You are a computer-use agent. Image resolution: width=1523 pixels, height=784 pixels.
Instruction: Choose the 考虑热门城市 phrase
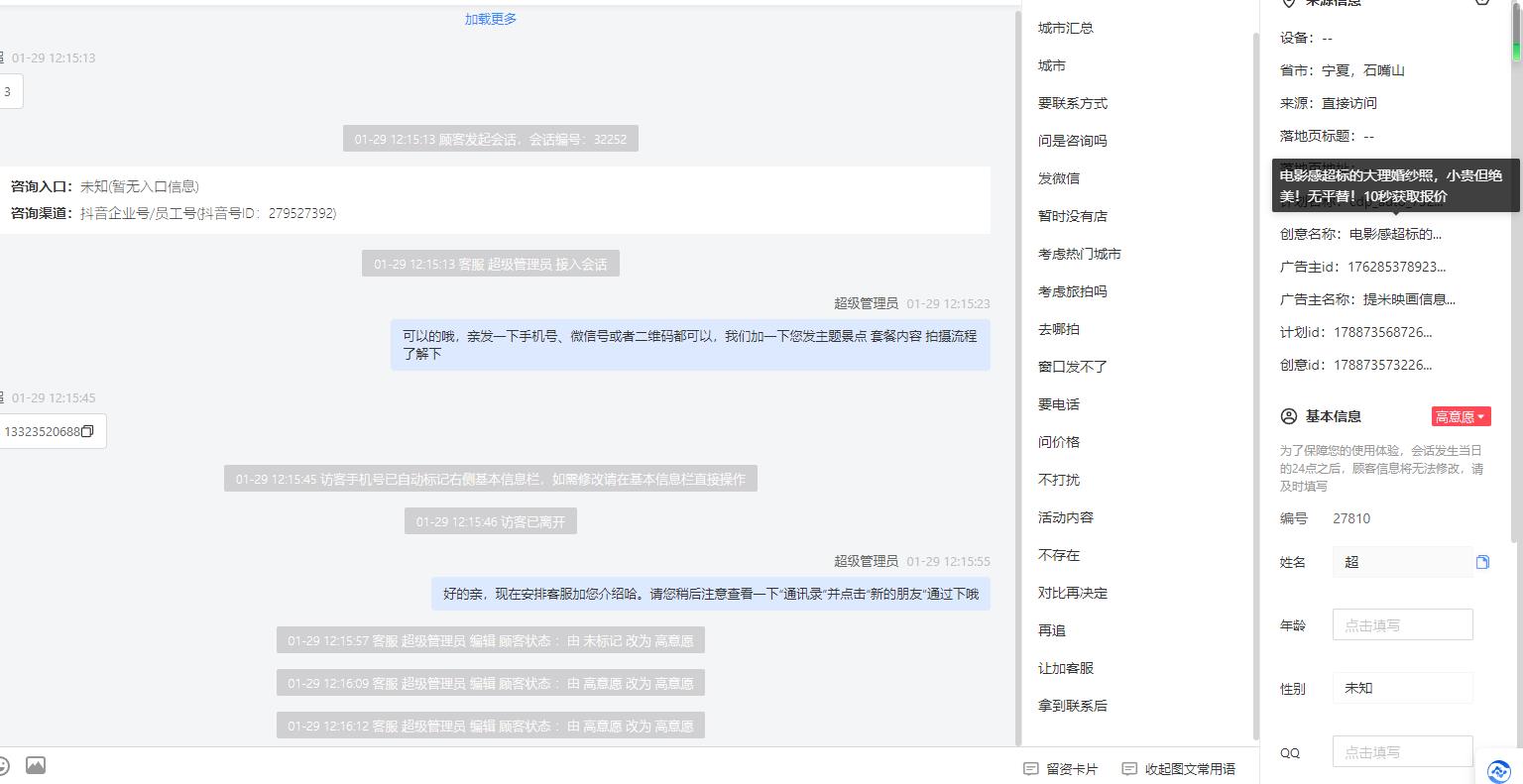click(1080, 254)
